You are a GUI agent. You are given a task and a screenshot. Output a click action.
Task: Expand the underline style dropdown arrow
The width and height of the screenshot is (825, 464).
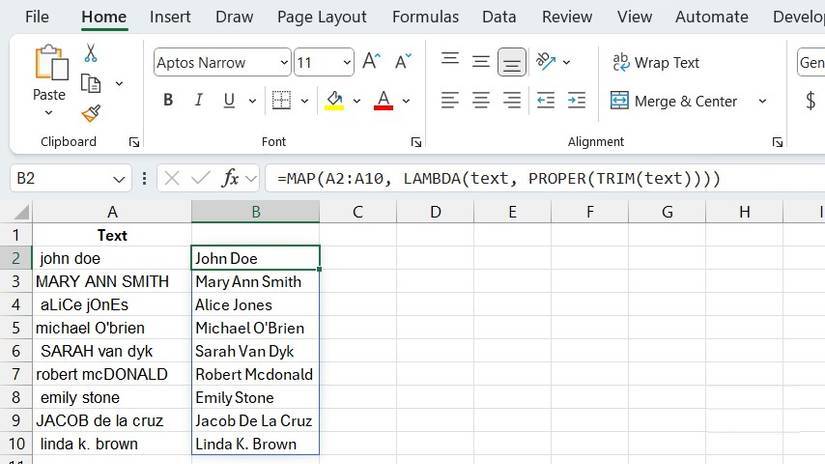pyautogui.click(x=253, y=101)
